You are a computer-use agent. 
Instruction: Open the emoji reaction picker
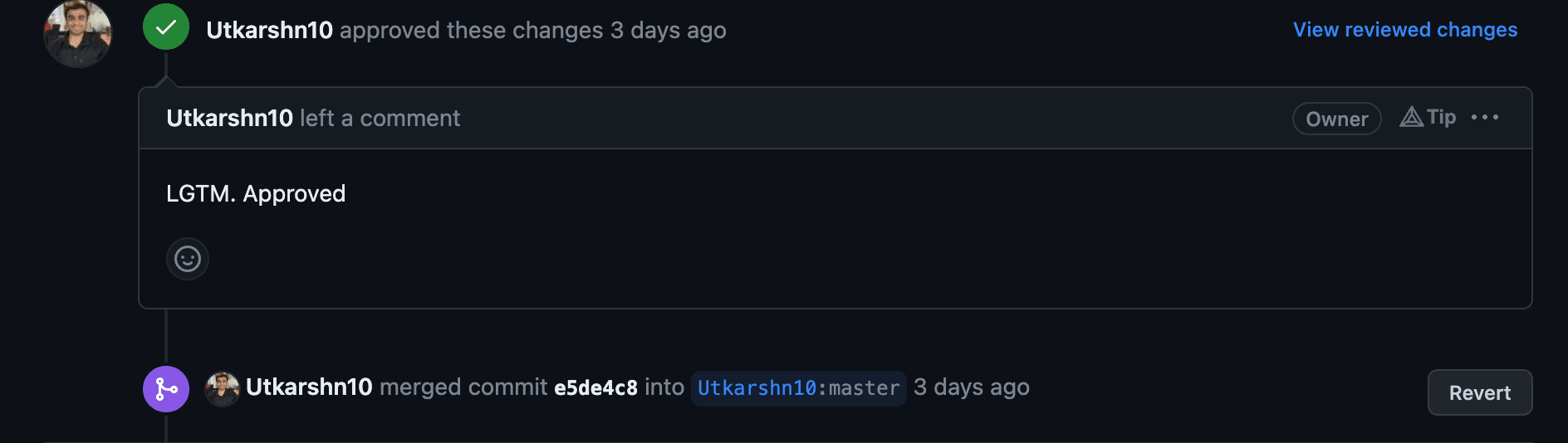click(x=188, y=259)
